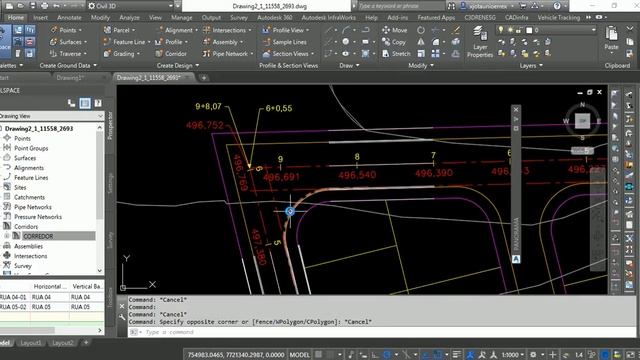Expand the Create Ground Data panel
This screenshot has width=640, height=360.
[68, 65]
